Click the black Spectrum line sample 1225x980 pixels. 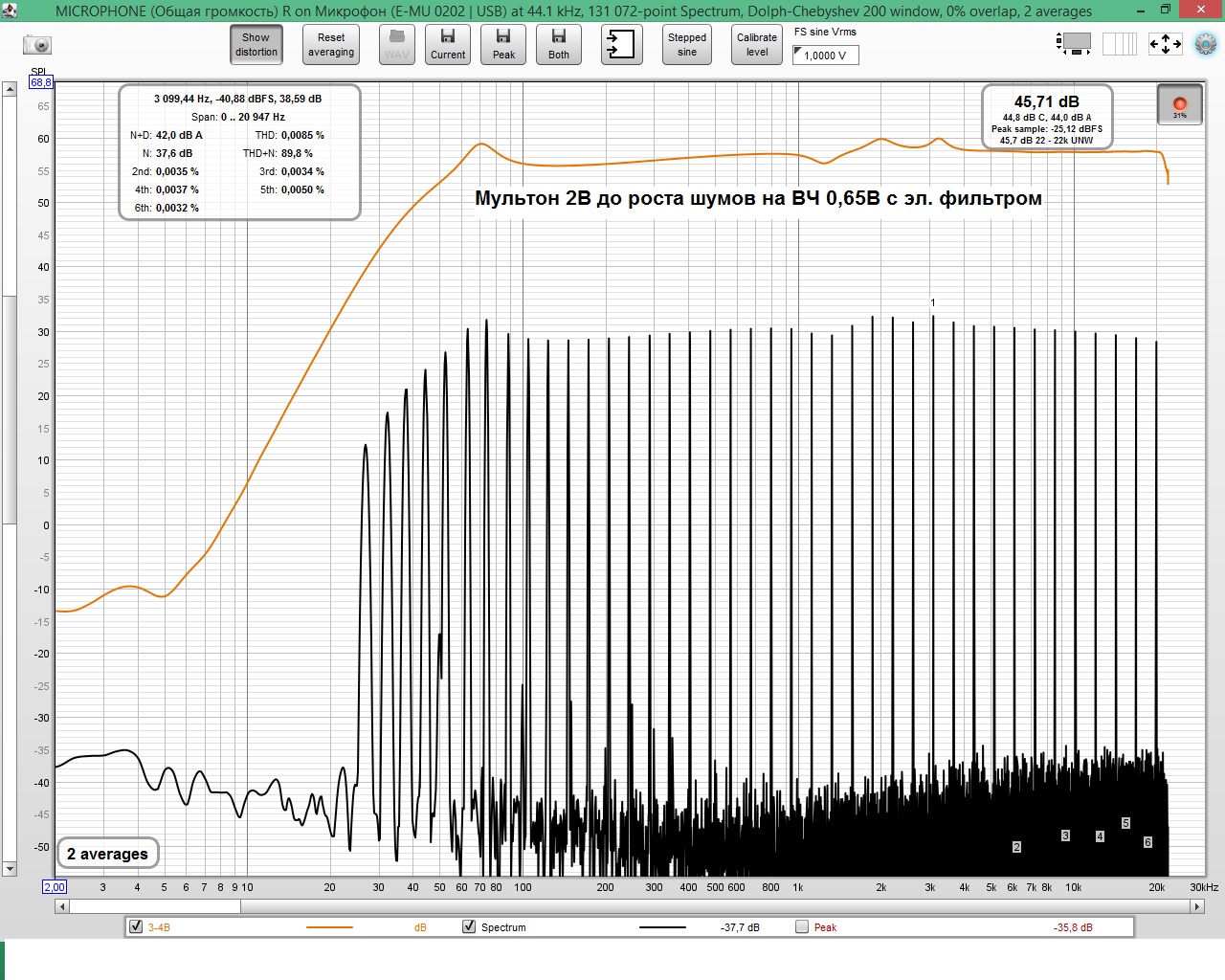[662, 927]
